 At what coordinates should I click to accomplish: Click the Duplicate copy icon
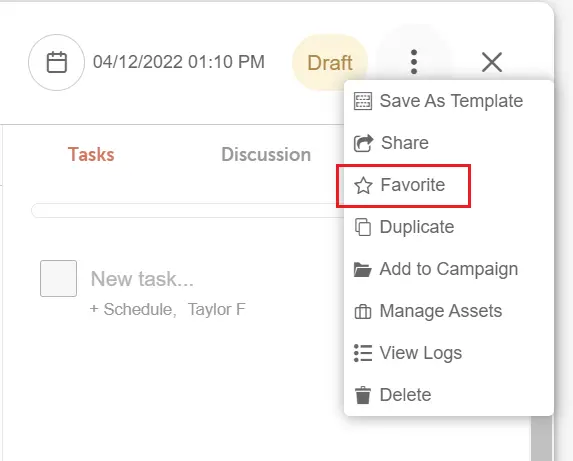coord(363,227)
